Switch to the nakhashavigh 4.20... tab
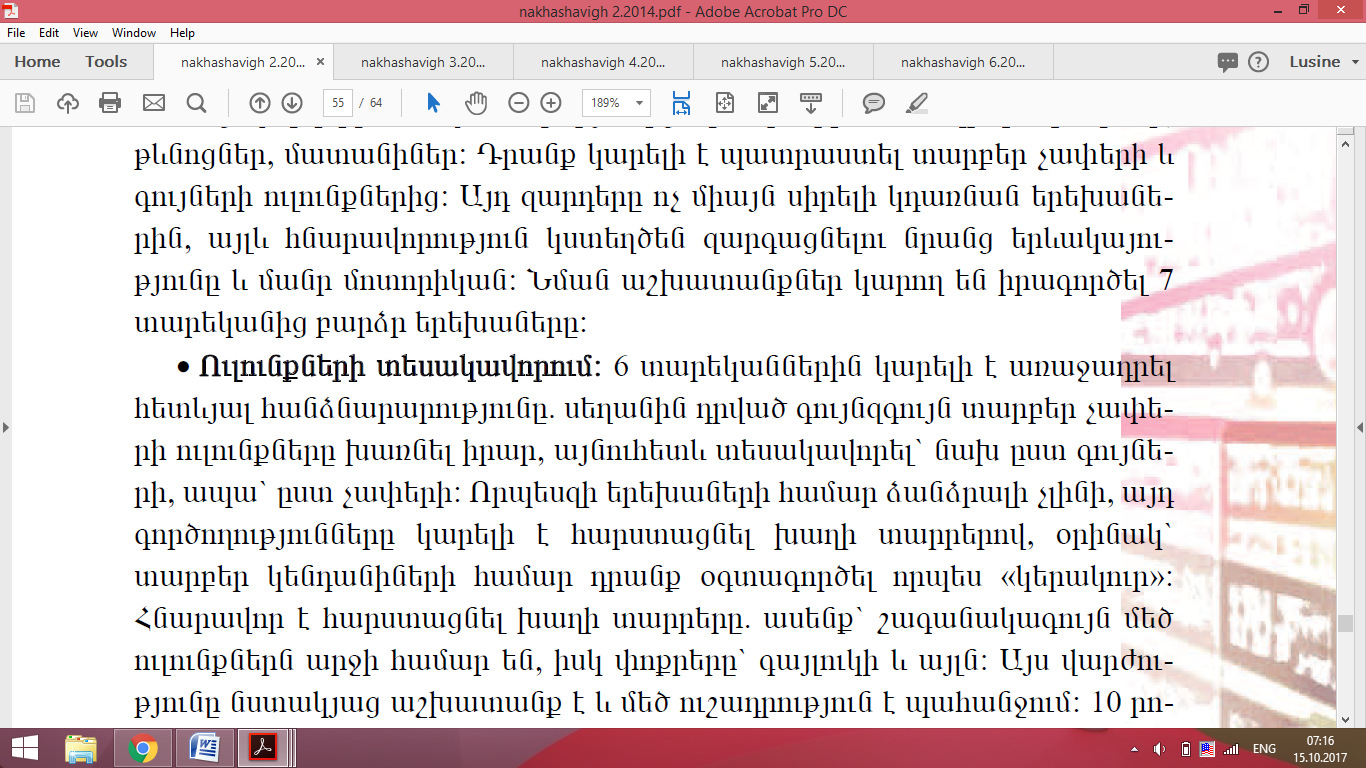 [603, 62]
